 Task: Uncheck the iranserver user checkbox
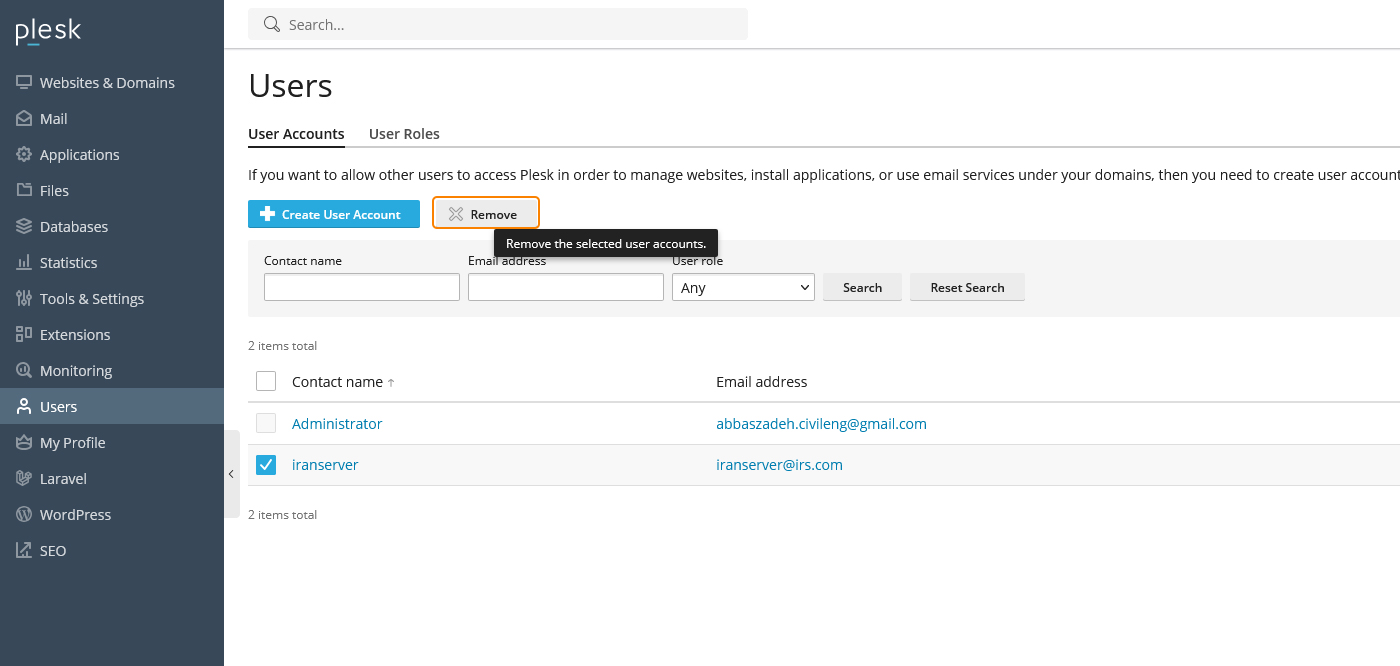(266, 465)
